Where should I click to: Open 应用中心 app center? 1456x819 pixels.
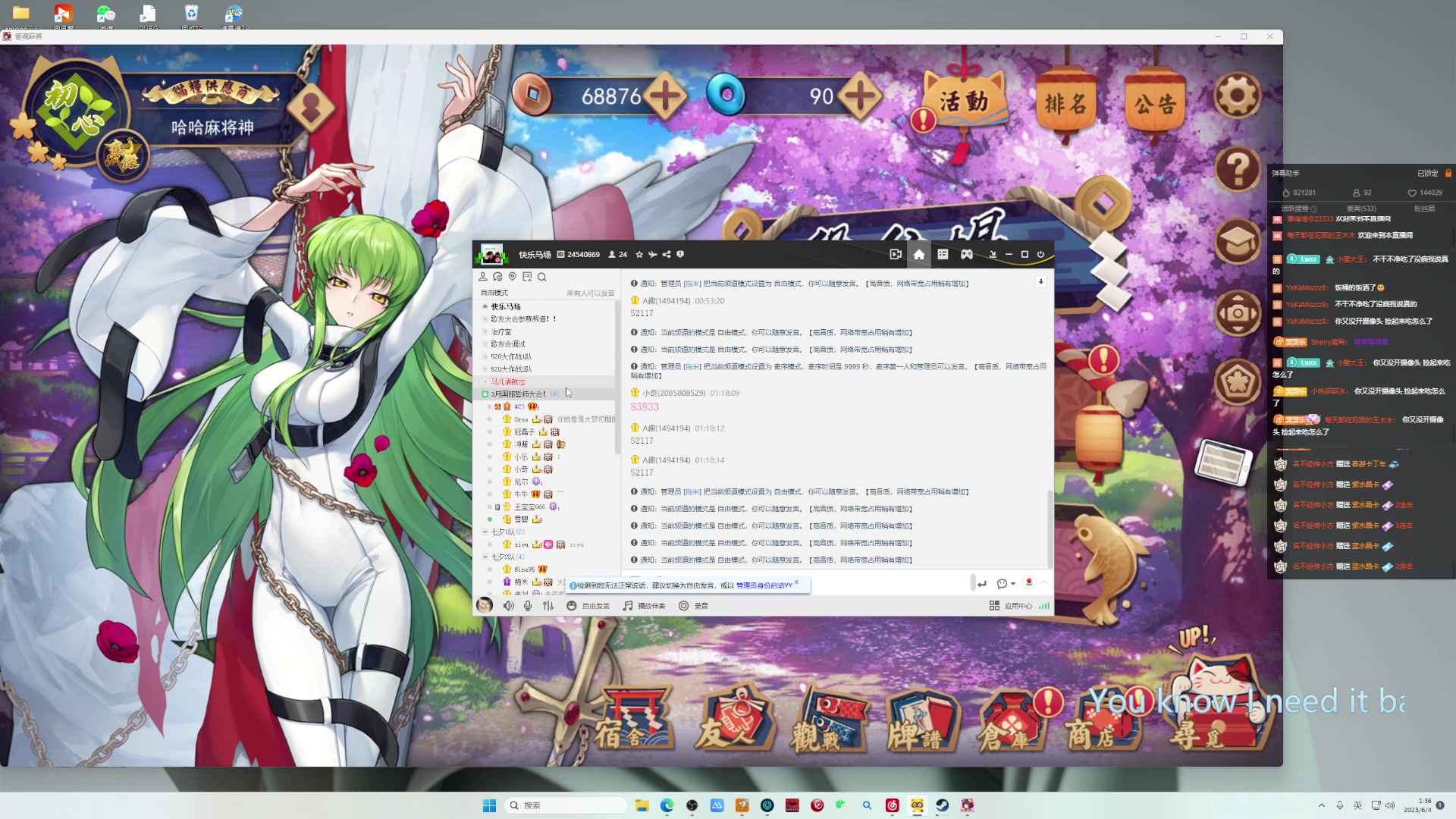pos(1011,606)
